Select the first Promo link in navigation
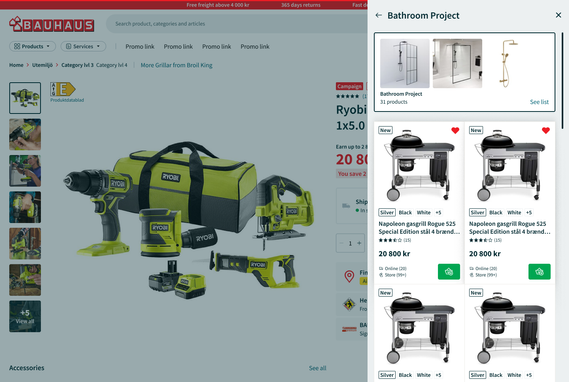The image size is (569, 382). coord(140,46)
